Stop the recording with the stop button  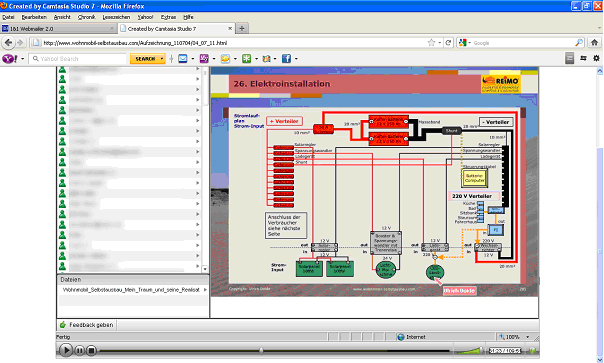(x=91, y=351)
